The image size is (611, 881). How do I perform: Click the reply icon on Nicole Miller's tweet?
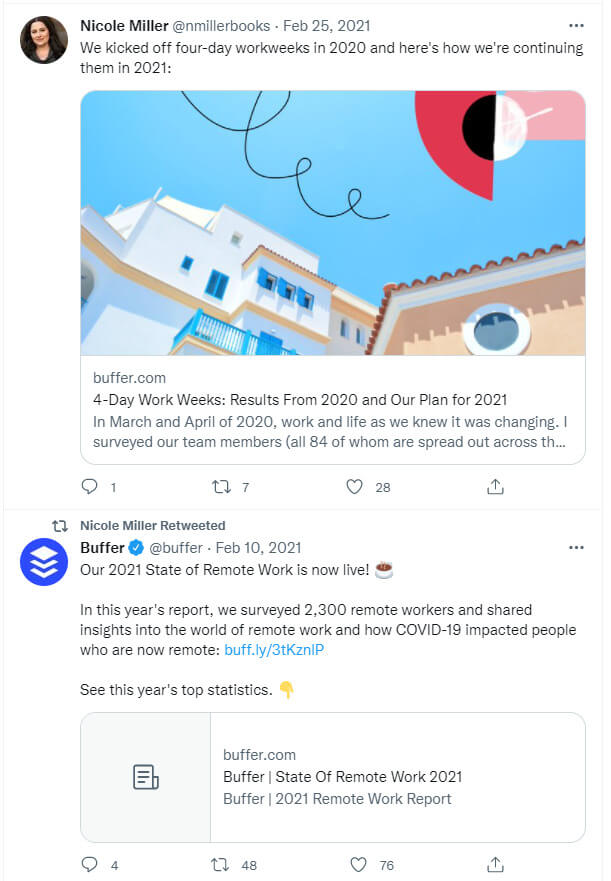click(88, 486)
